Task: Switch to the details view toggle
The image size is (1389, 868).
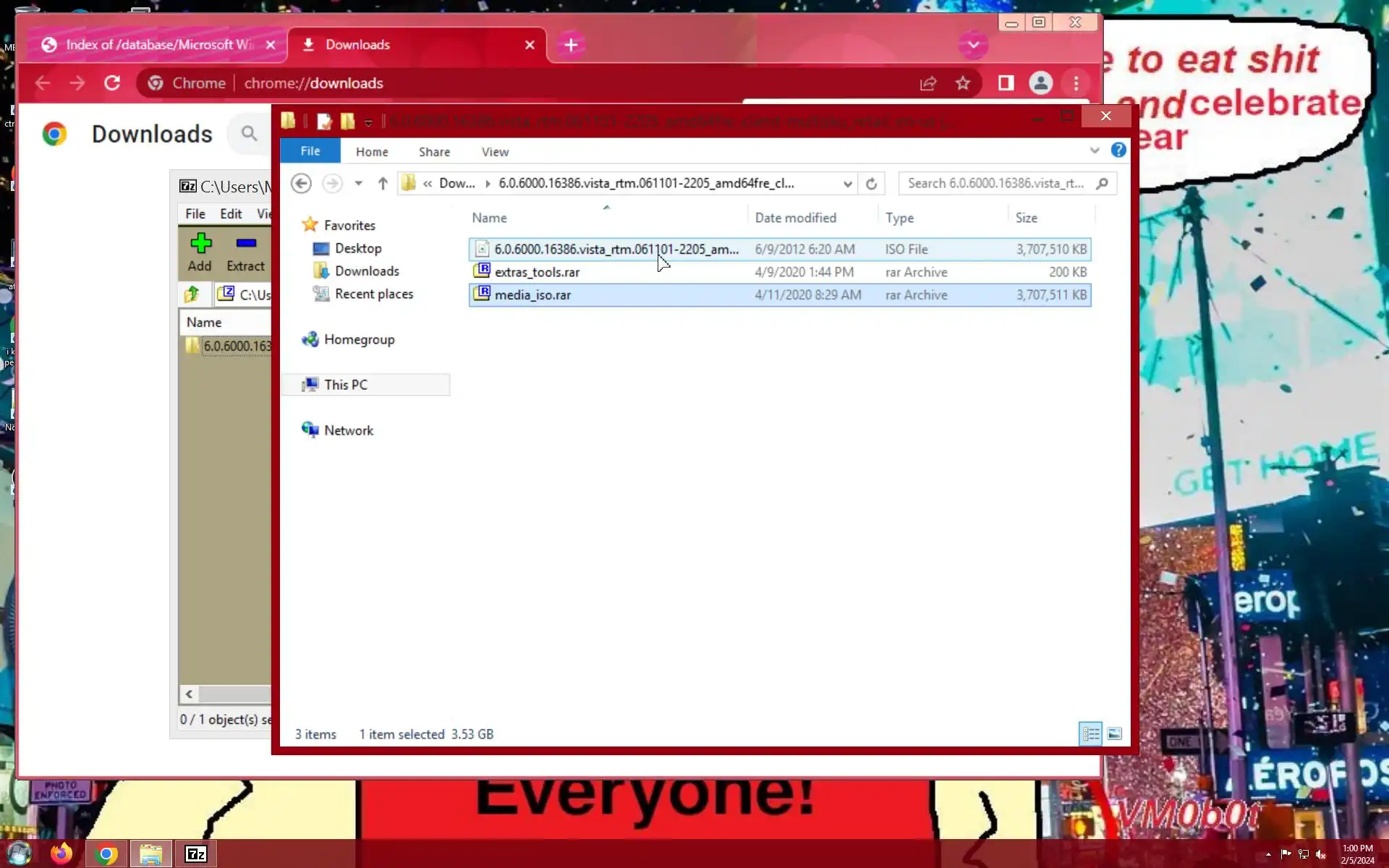Action: point(1090,734)
